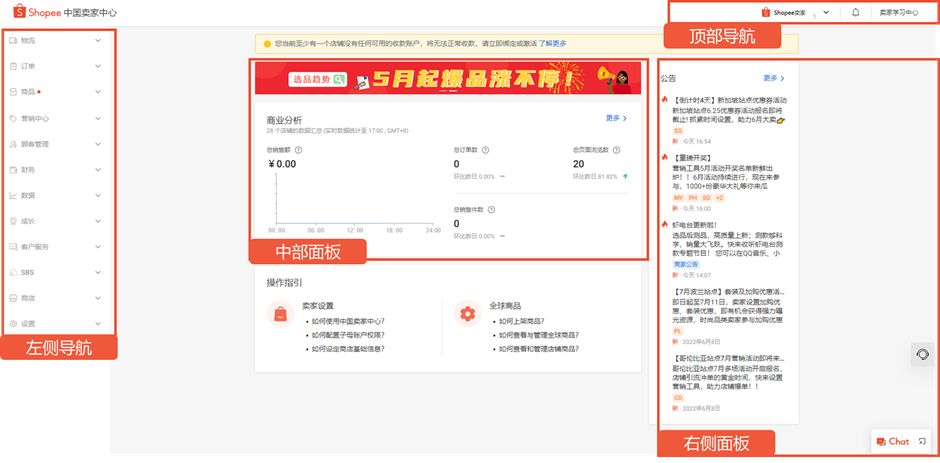The height and width of the screenshot is (463, 940).
Task: Expand the 营销中心 menu chevron
Action: tap(98, 118)
